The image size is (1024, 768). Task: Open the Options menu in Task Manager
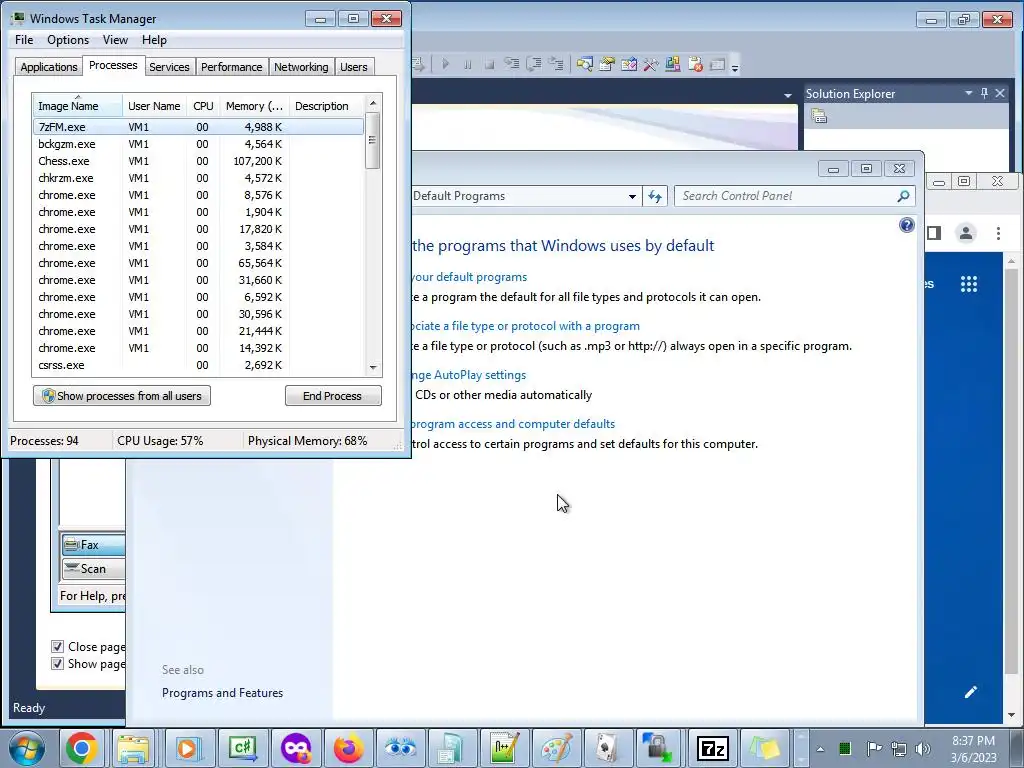[x=68, y=40]
